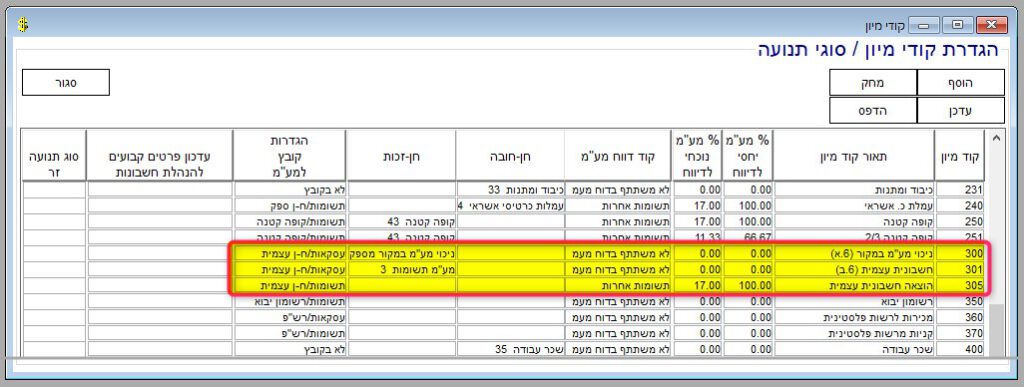Viewport: 1024px width, 387px height.
Task: Click the סוג תנועה זר column header
Action: pos(54,155)
